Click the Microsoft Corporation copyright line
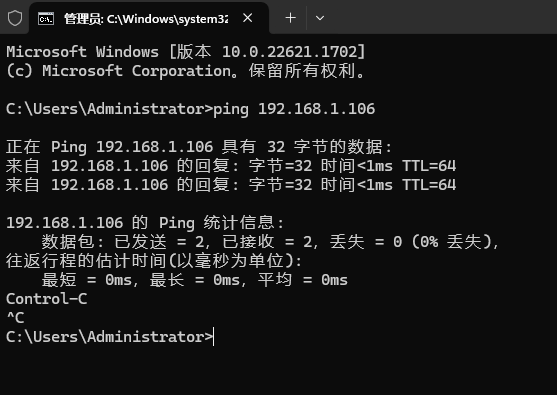Screen dimensions: 557x395 tap(185, 71)
